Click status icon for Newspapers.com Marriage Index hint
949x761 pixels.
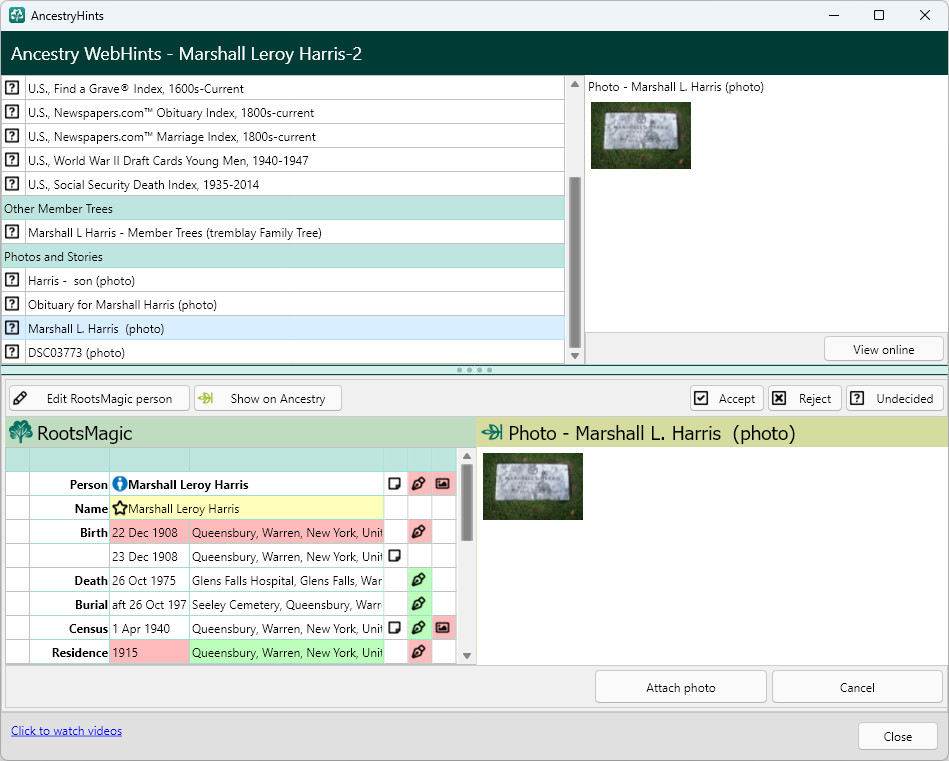click(12, 136)
